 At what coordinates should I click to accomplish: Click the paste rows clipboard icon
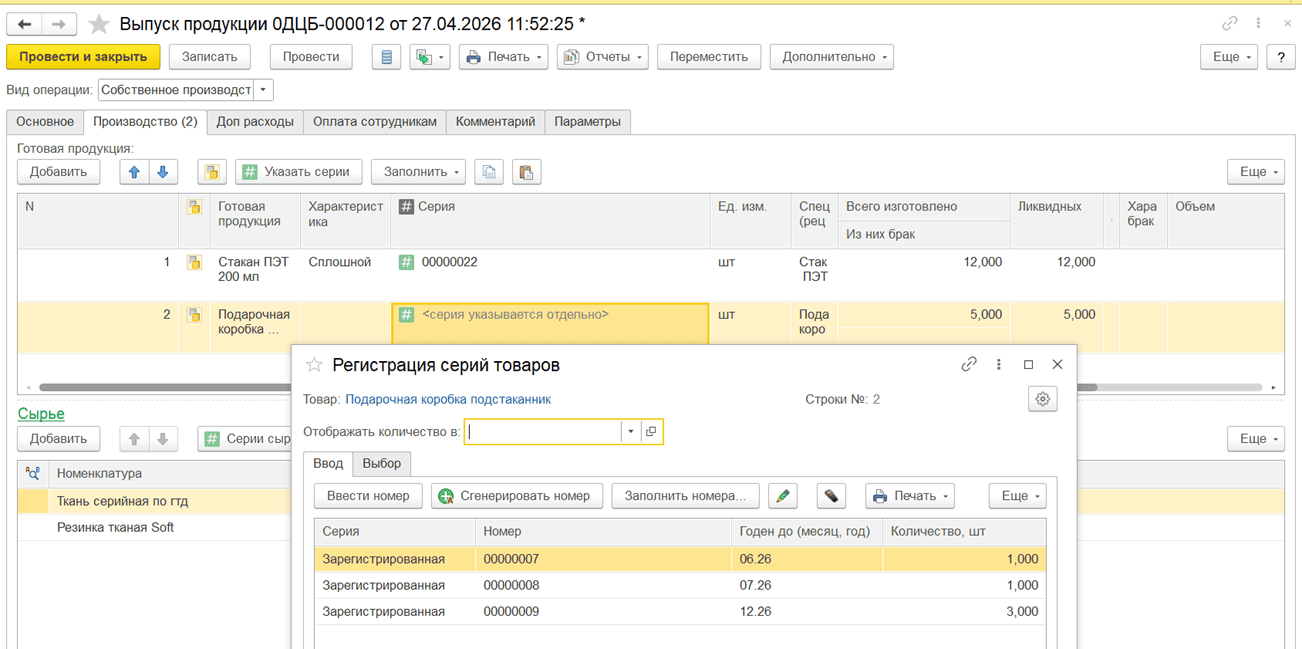526,172
